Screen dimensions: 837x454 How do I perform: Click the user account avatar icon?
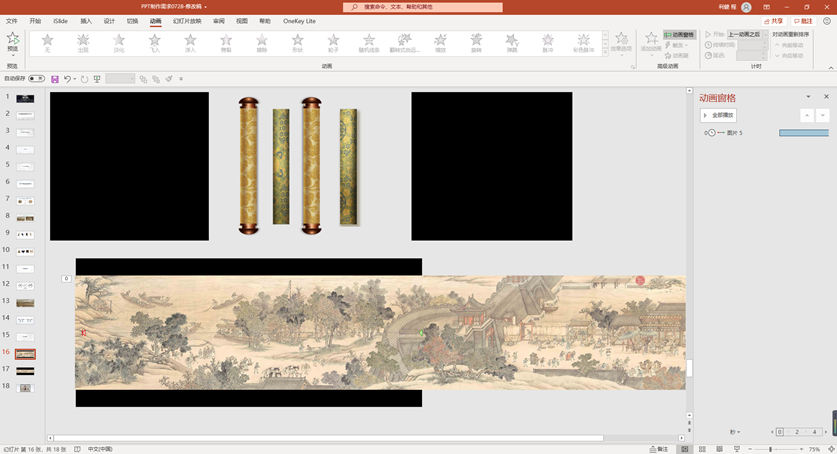746,7
